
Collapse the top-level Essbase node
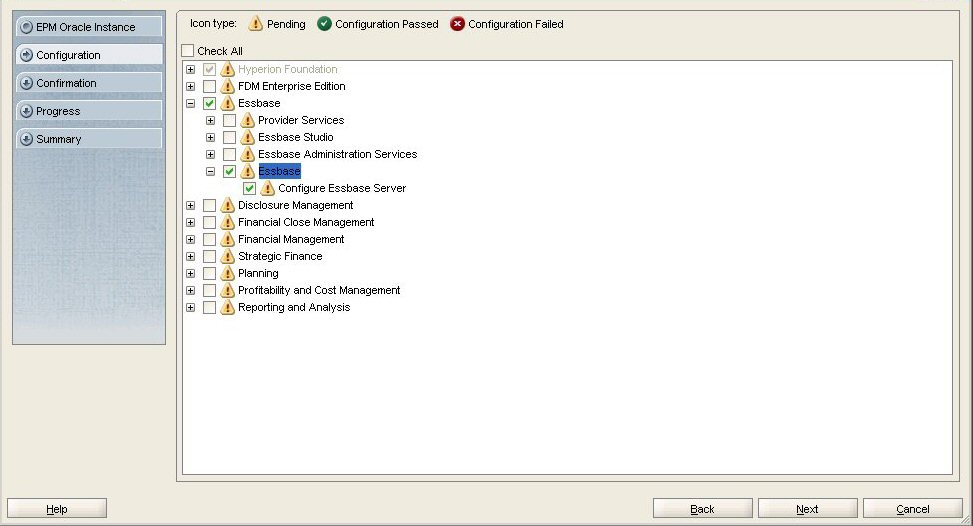point(191,104)
